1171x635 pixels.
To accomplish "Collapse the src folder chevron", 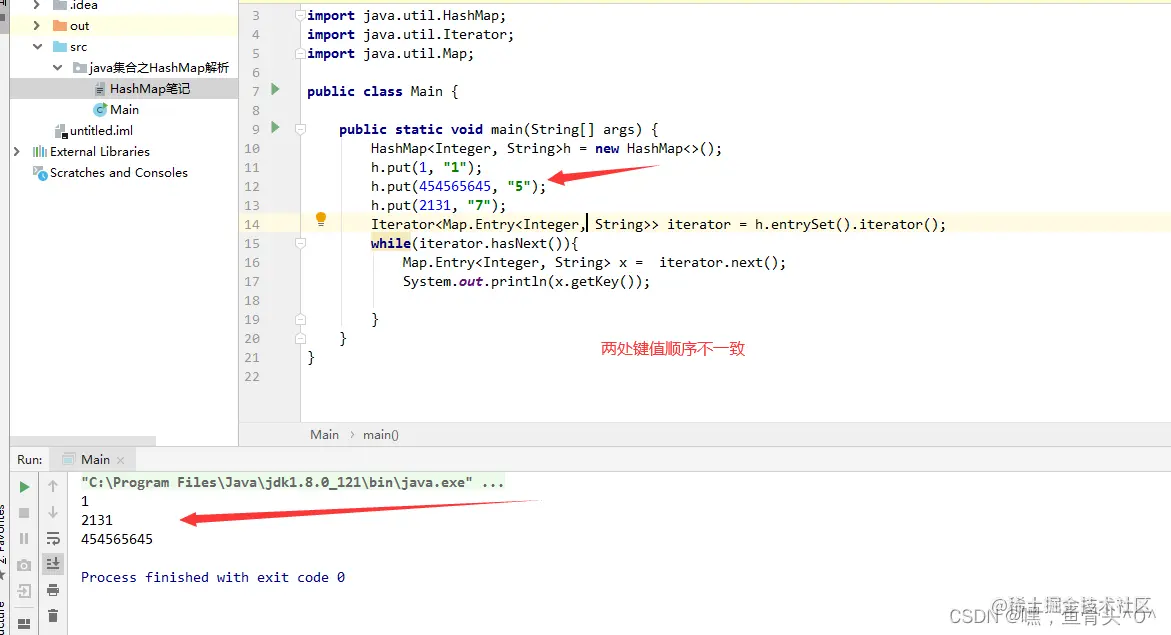I will coord(37,46).
